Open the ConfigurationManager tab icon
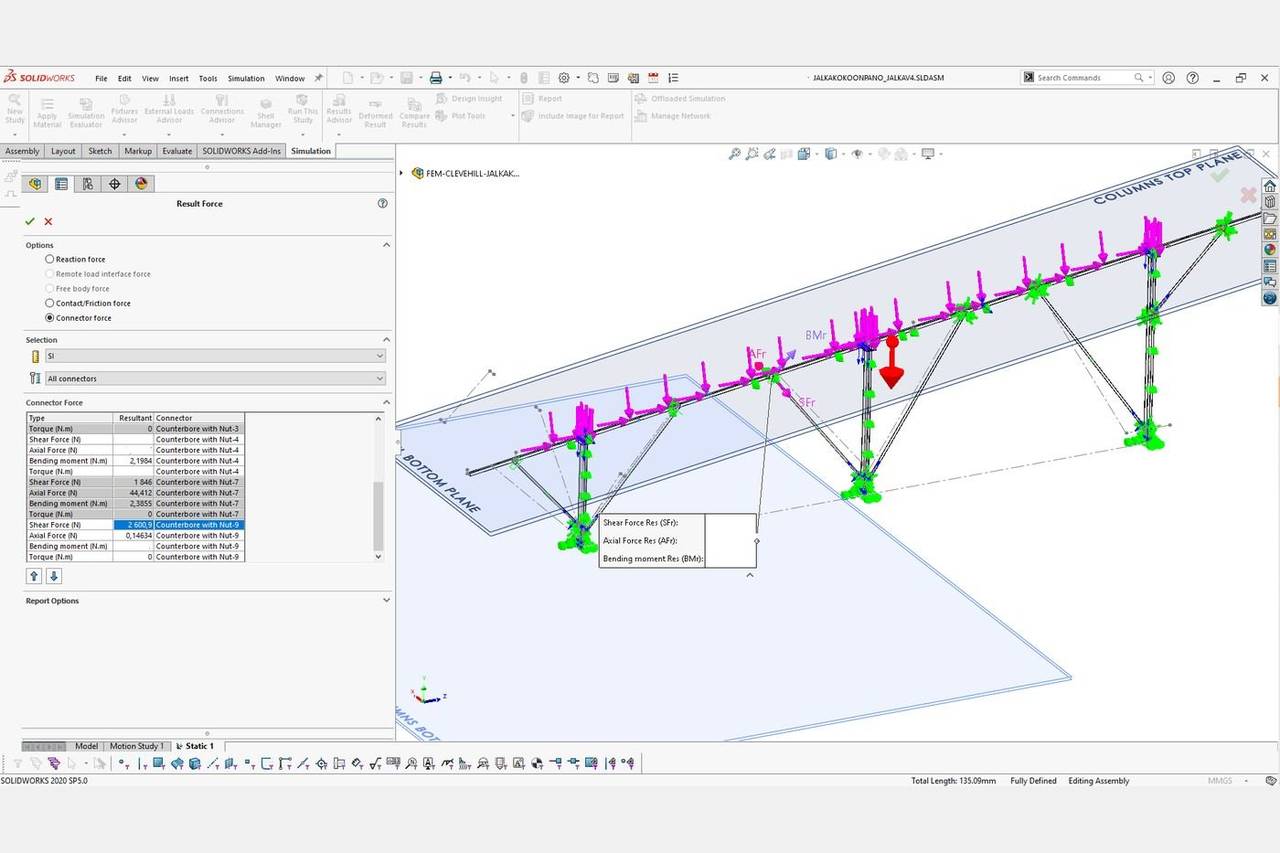 click(x=88, y=183)
